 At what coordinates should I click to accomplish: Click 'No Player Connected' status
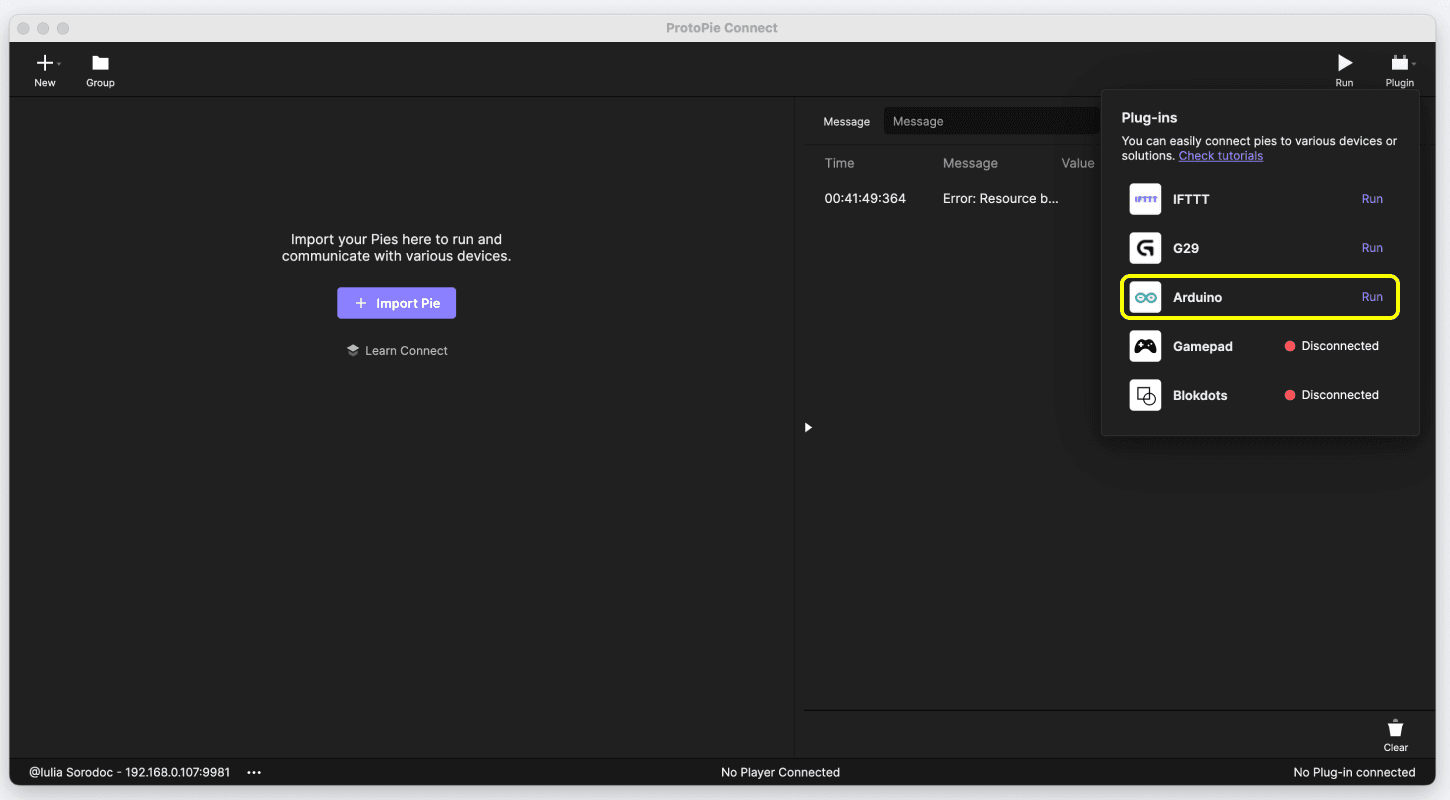click(780, 772)
